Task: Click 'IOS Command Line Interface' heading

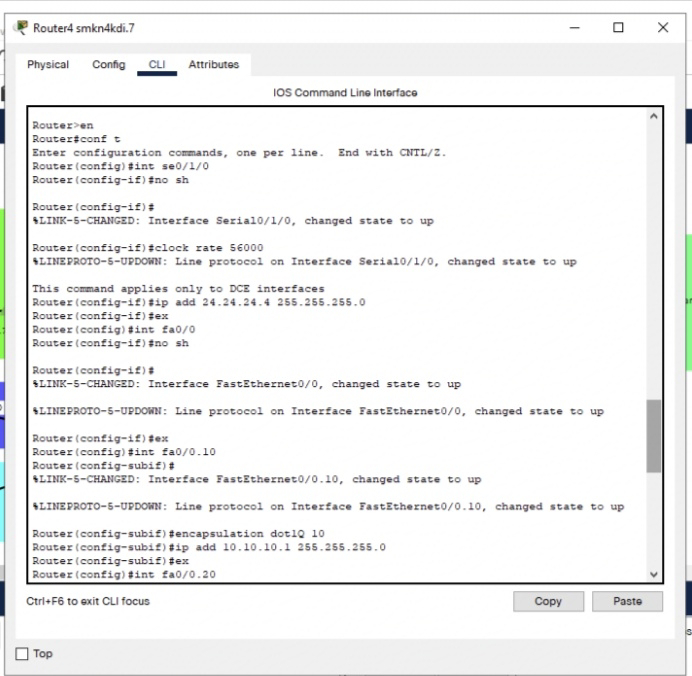Action: [x=345, y=93]
